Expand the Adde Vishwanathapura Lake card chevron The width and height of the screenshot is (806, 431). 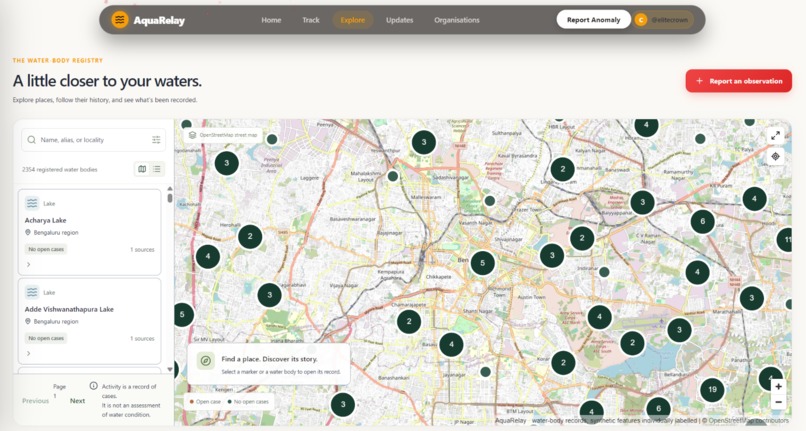pyautogui.click(x=28, y=353)
